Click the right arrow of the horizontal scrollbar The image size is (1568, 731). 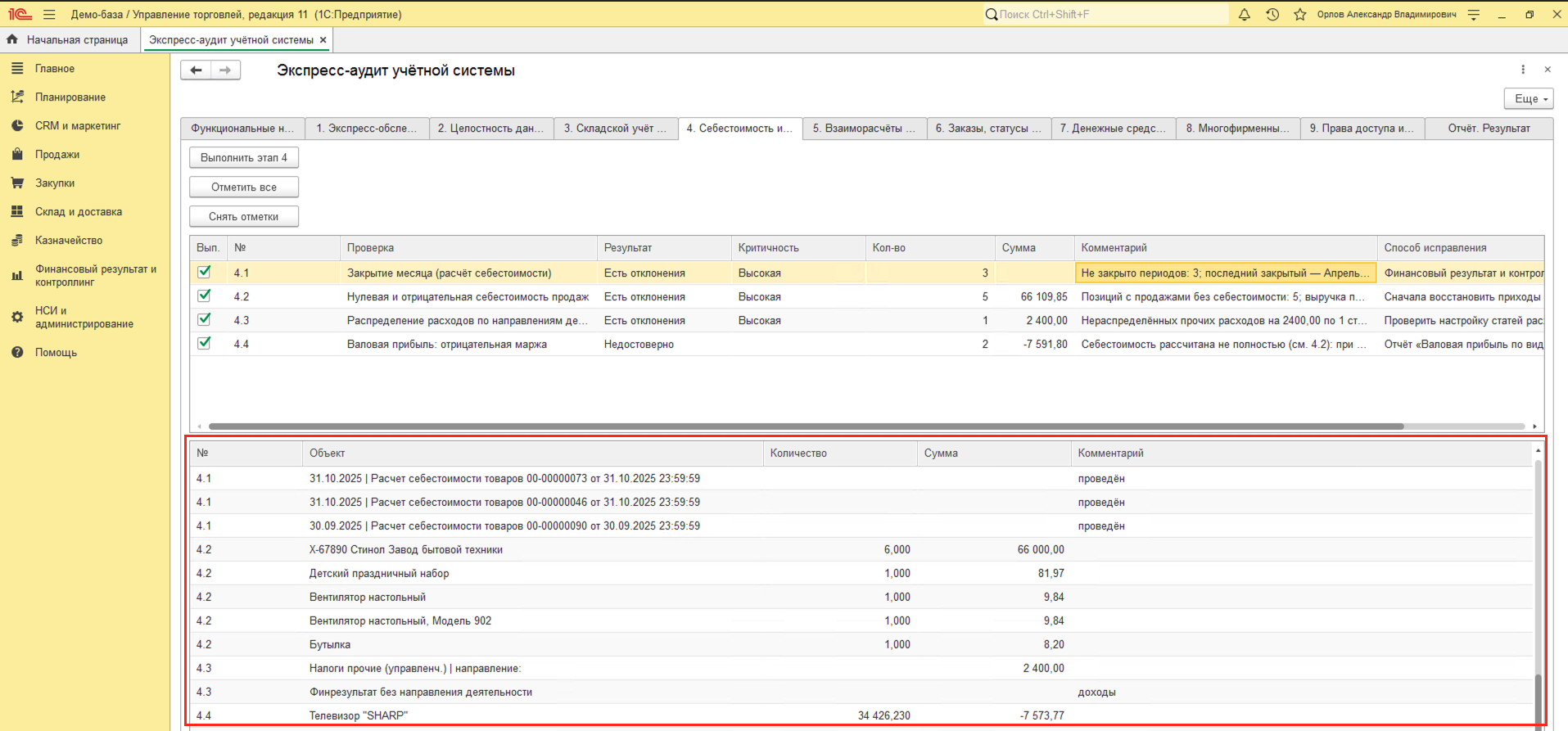click(x=1534, y=426)
